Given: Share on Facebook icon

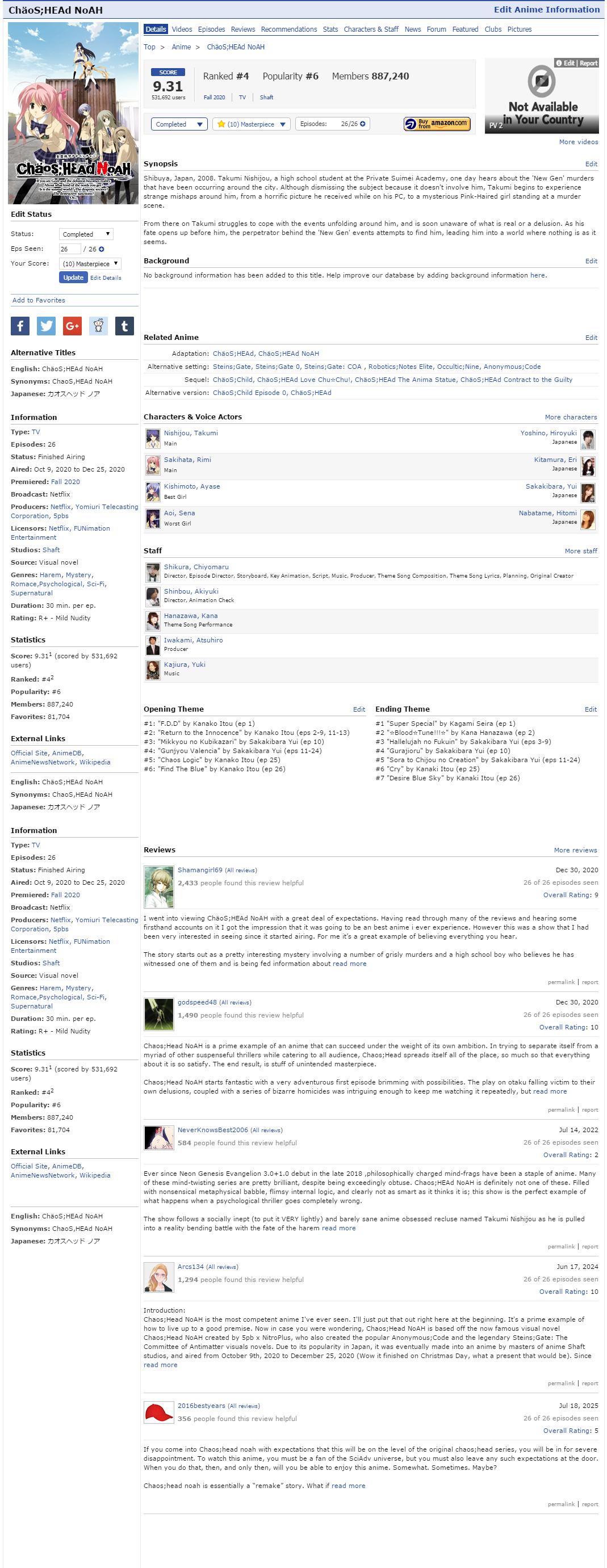Looking at the screenshot, I should [x=20, y=326].
